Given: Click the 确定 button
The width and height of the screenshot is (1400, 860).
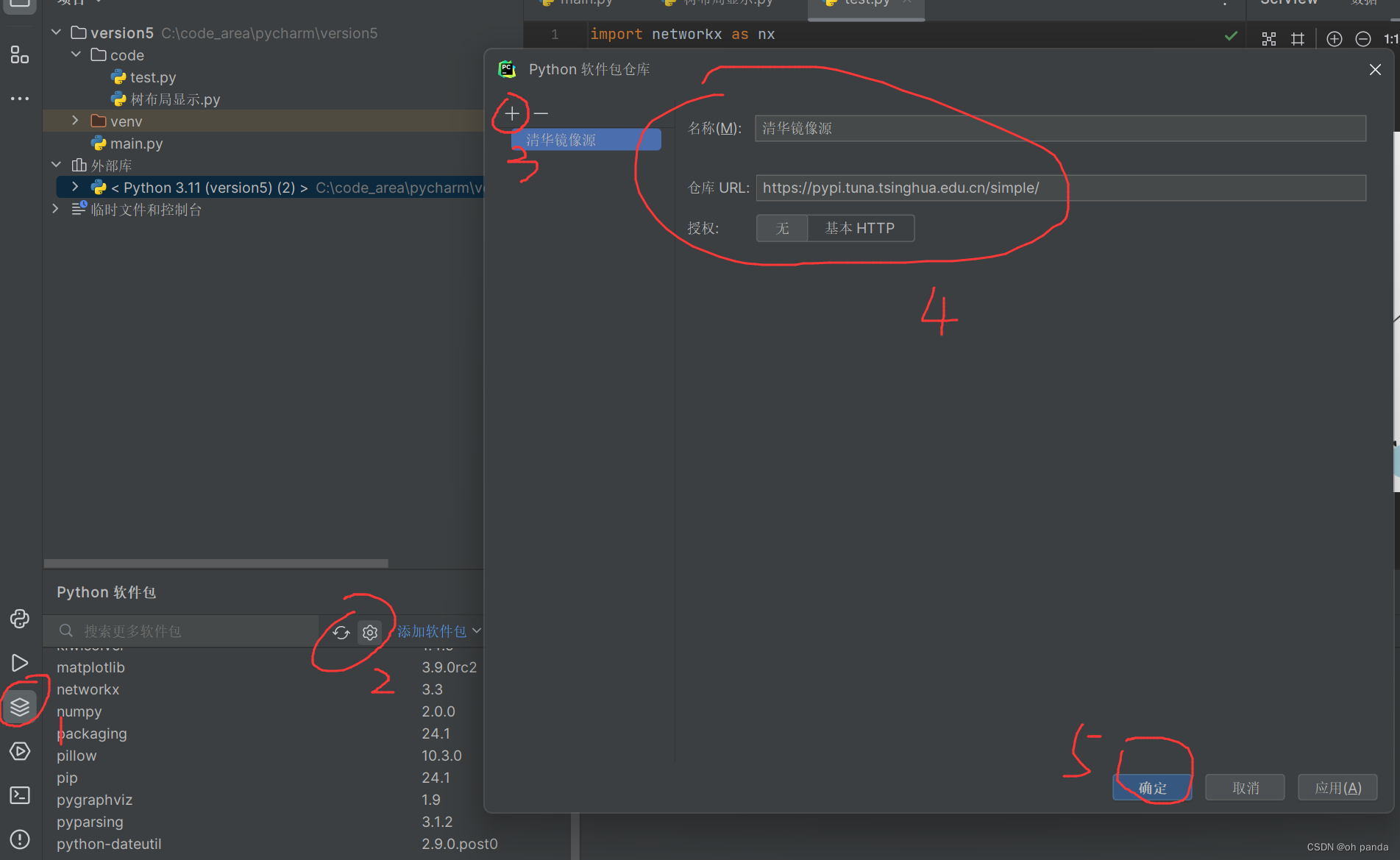Looking at the screenshot, I should point(1152,788).
